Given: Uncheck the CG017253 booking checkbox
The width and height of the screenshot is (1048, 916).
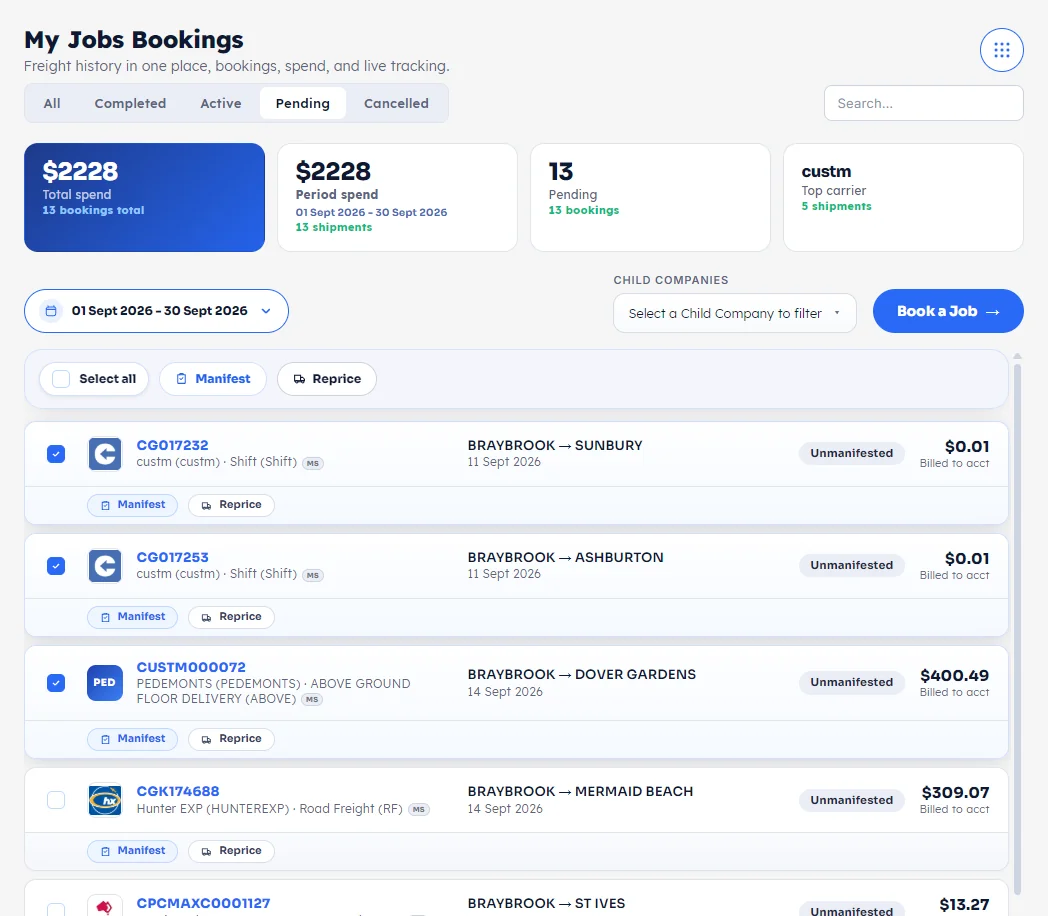Looking at the screenshot, I should click(x=56, y=566).
